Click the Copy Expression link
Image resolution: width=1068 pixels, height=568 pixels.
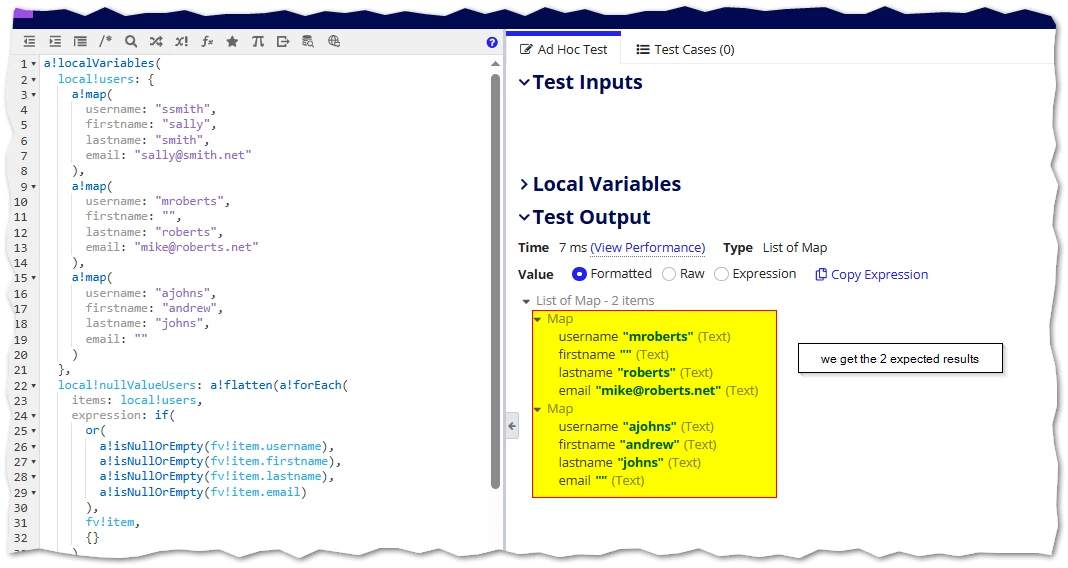[x=879, y=274]
